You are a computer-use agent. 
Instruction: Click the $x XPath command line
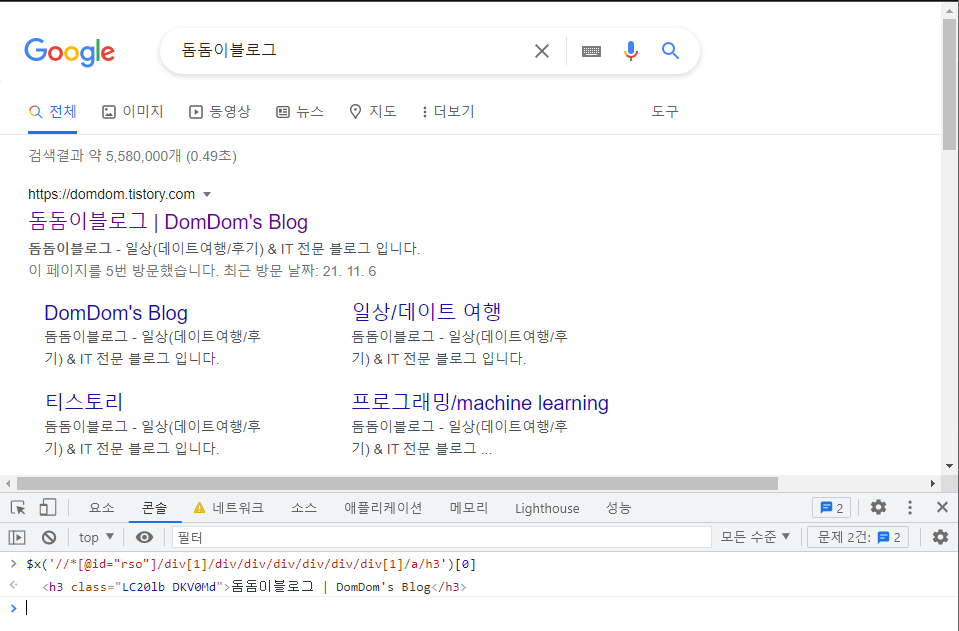click(251, 564)
